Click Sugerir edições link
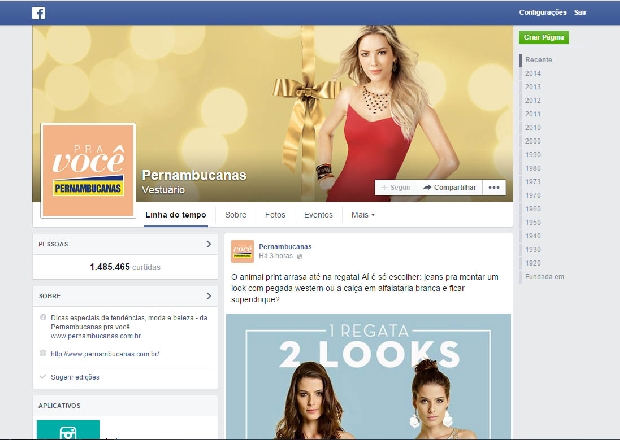Screen dimensions: 620x440 tap(75, 377)
